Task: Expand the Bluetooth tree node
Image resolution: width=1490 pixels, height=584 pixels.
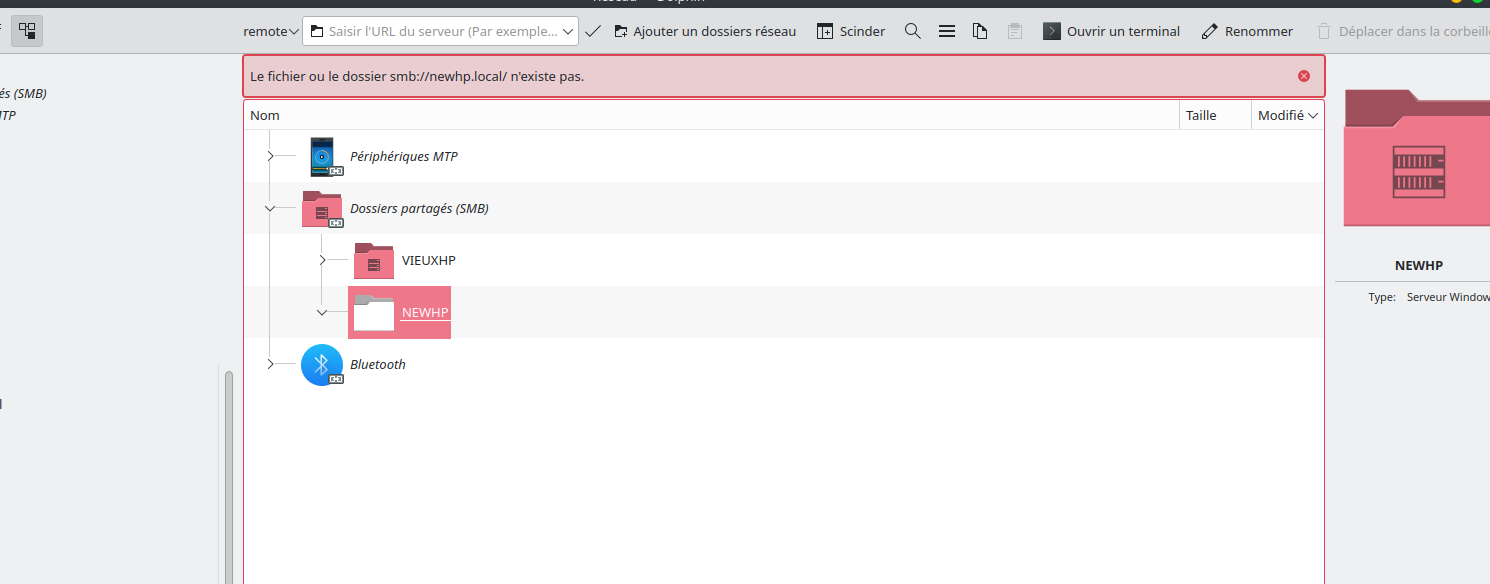Action: tap(270, 365)
